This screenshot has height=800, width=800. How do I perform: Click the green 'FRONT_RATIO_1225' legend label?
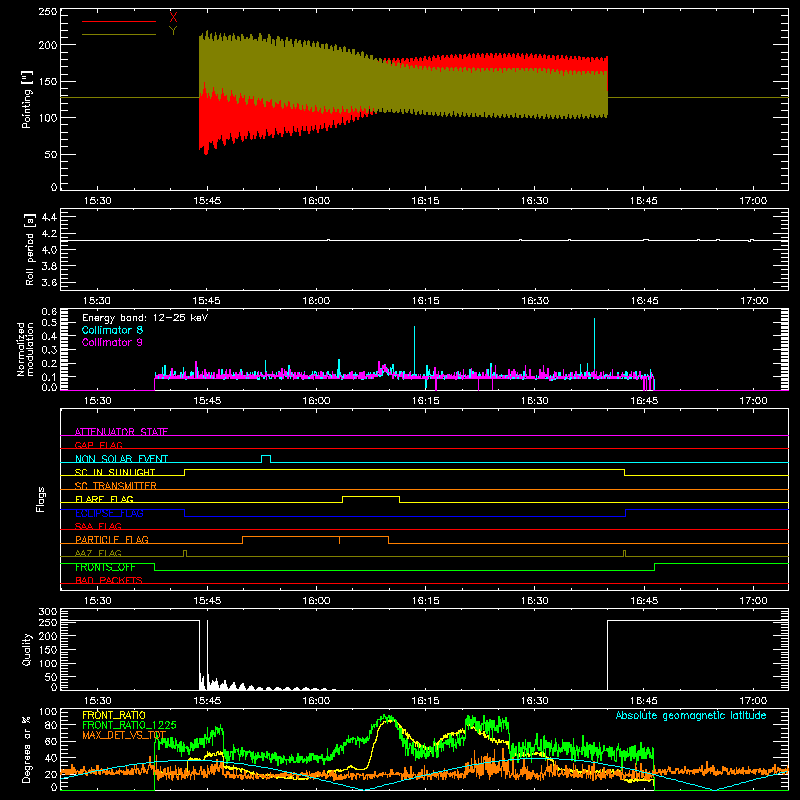click(129, 725)
